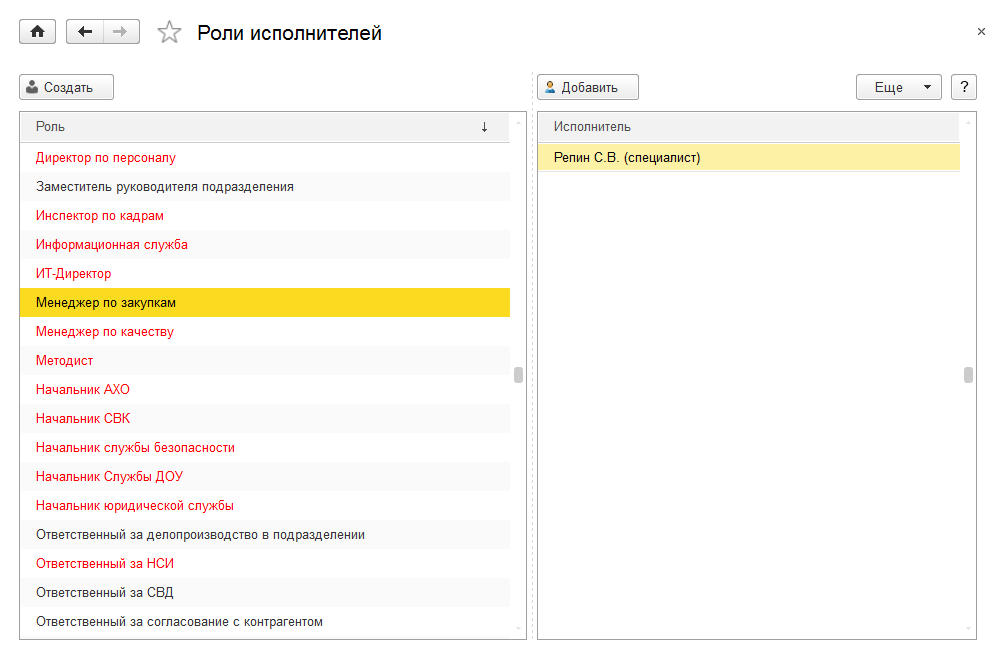Click the executors list scrollbar thumb
The height and width of the screenshot is (654, 1003).
pos(968,375)
